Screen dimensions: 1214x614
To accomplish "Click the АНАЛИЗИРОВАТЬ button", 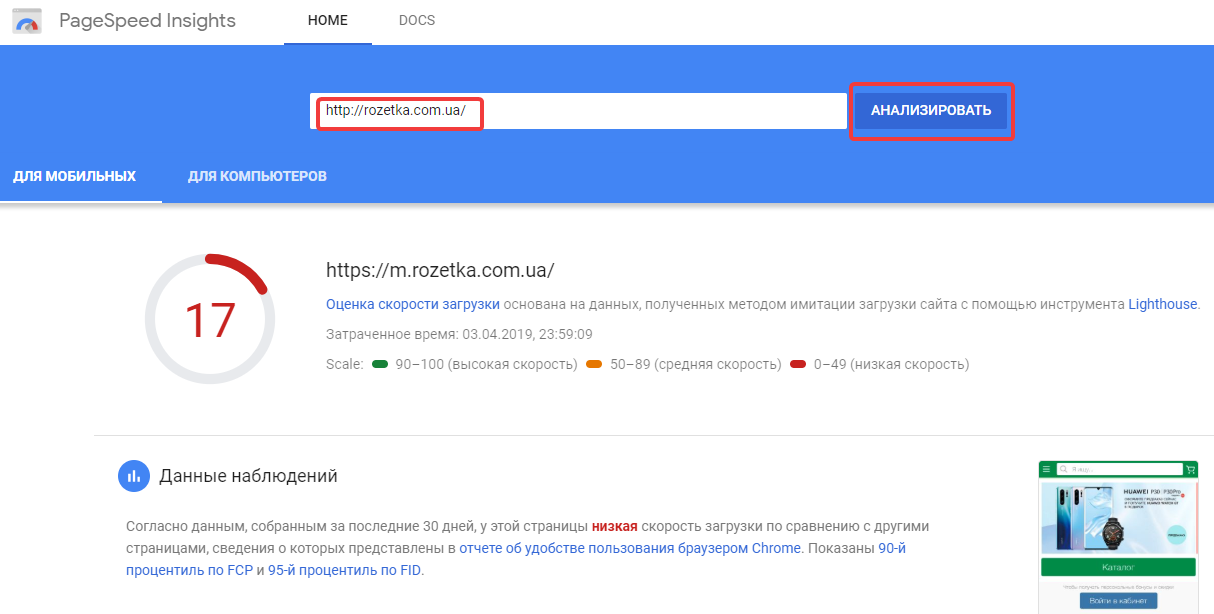I will point(931,111).
